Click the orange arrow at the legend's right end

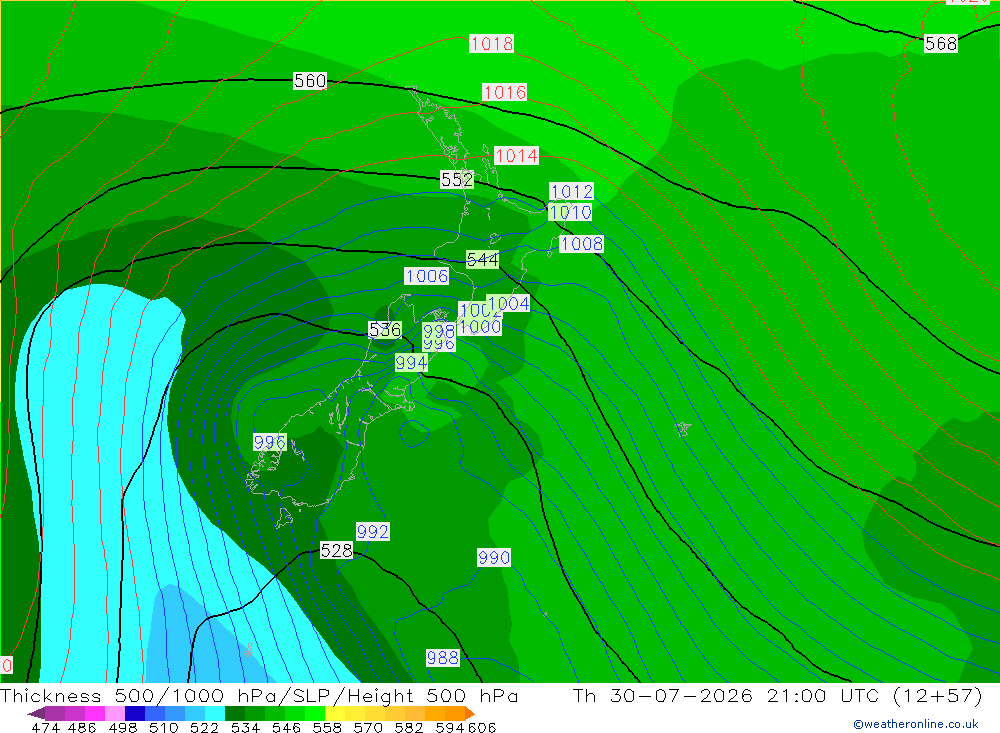point(470,713)
